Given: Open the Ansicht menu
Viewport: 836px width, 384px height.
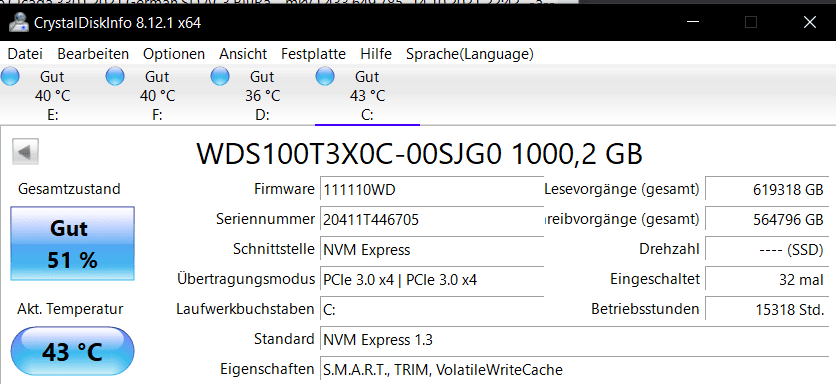Looking at the screenshot, I should pos(243,54).
